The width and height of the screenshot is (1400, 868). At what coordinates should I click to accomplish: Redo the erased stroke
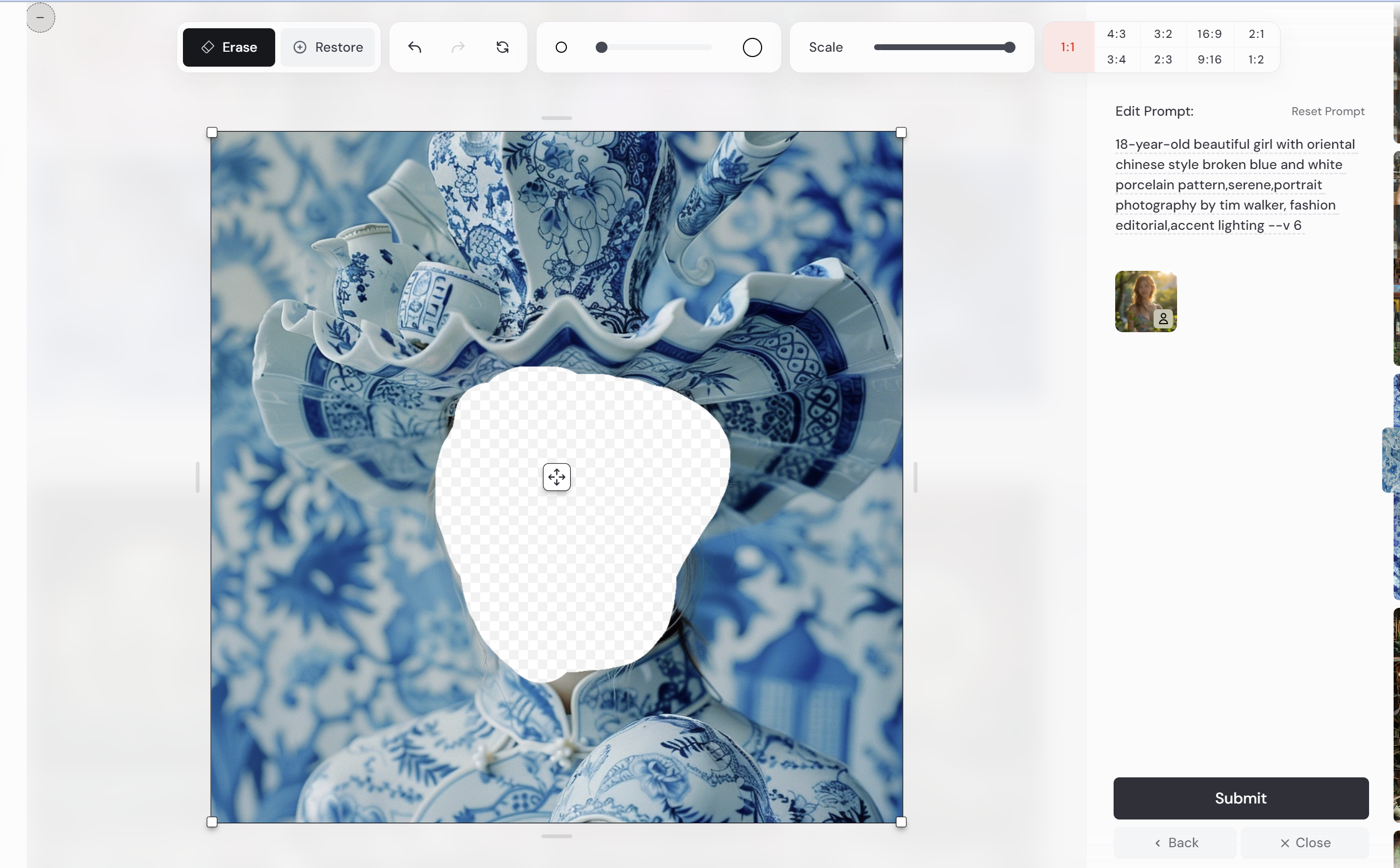pos(458,47)
